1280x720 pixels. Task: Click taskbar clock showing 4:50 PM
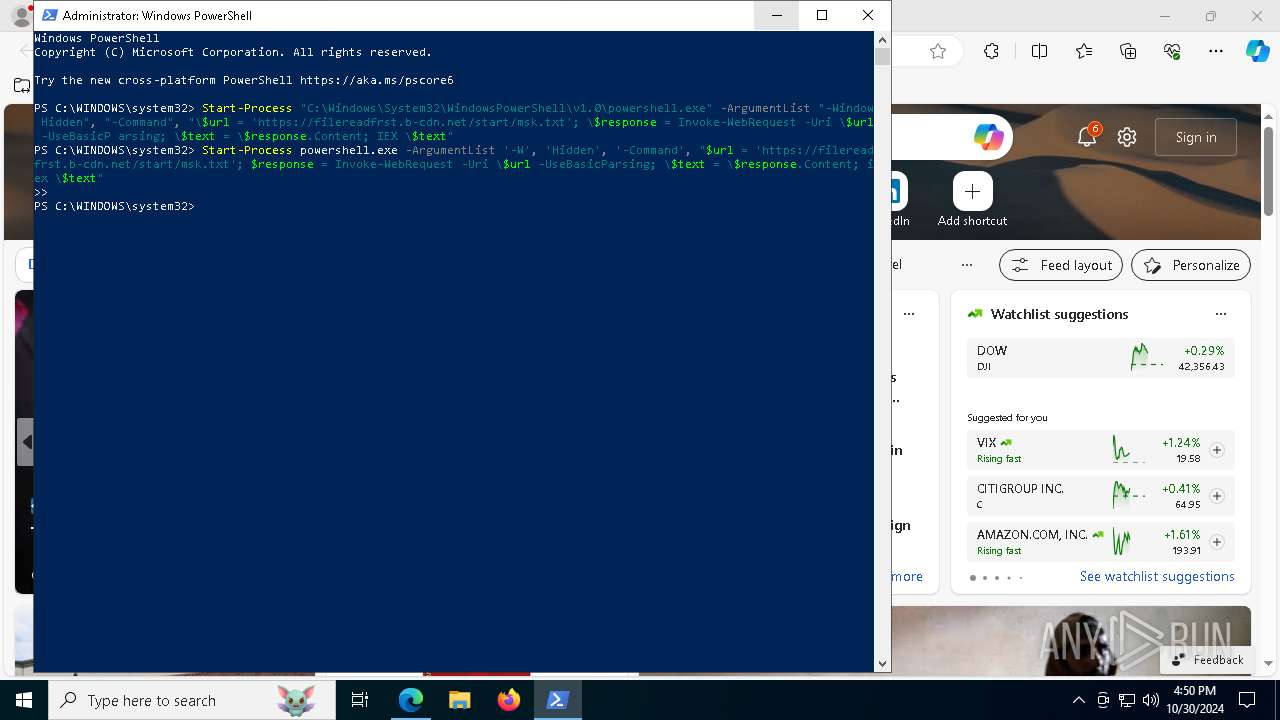pos(1193,700)
